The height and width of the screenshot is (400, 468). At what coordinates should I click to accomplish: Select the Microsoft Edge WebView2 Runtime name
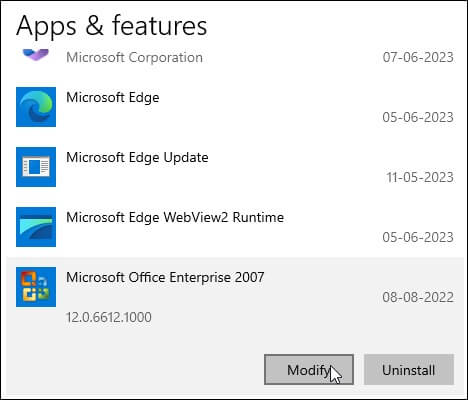pyautogui.click(x=175, y=218)
